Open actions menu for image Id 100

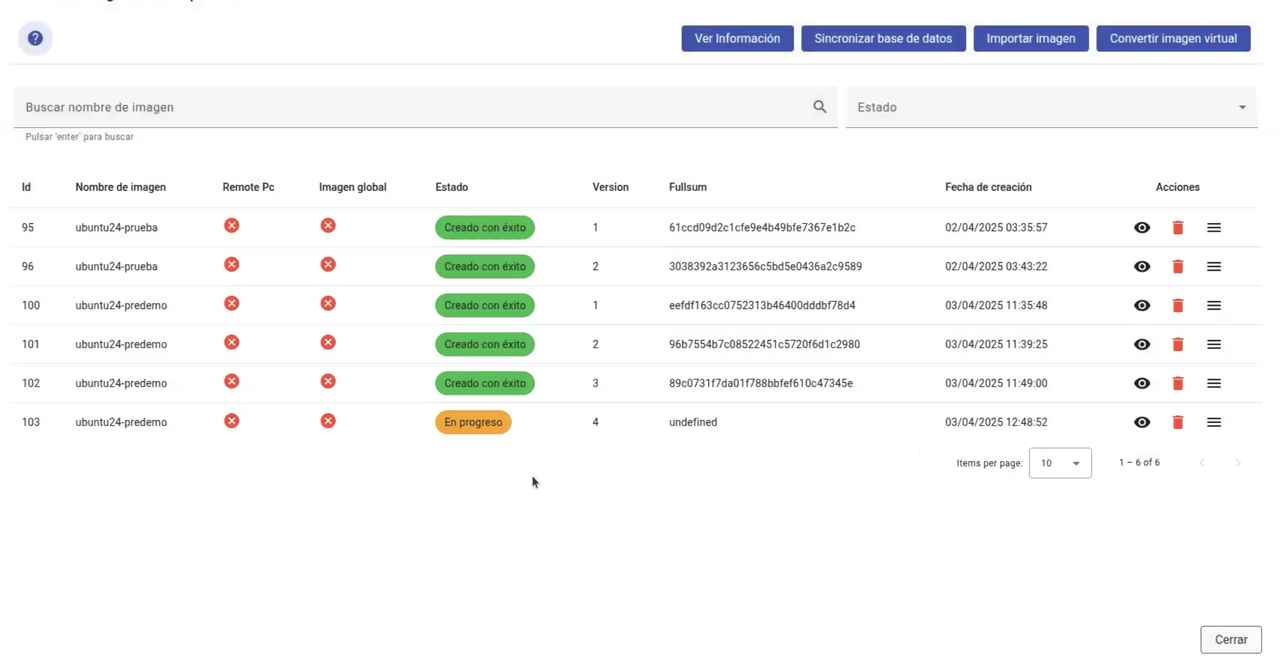pos(1214,306)
